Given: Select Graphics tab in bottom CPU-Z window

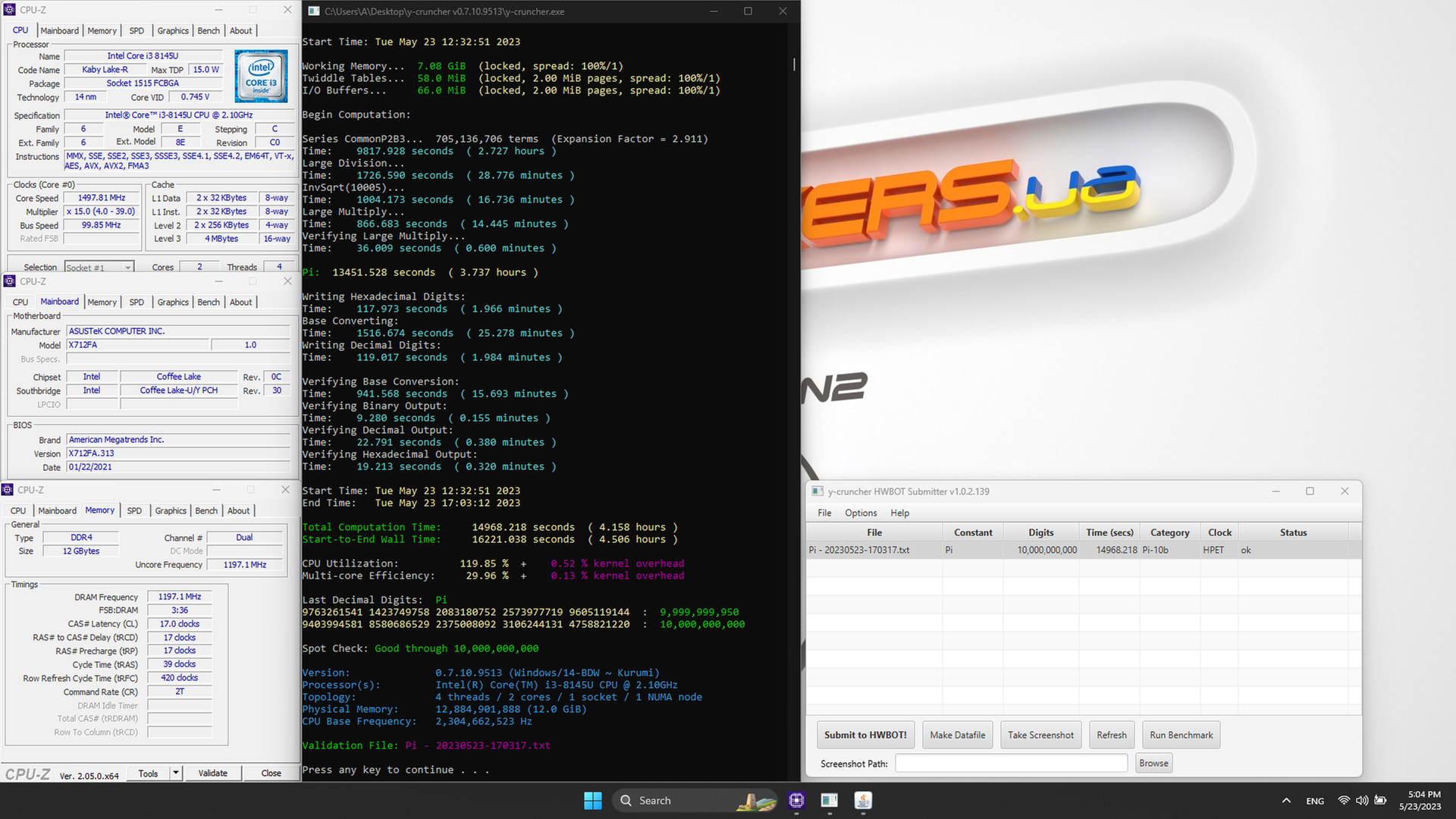Looking at the screenshot, I should tap(171, 510).
